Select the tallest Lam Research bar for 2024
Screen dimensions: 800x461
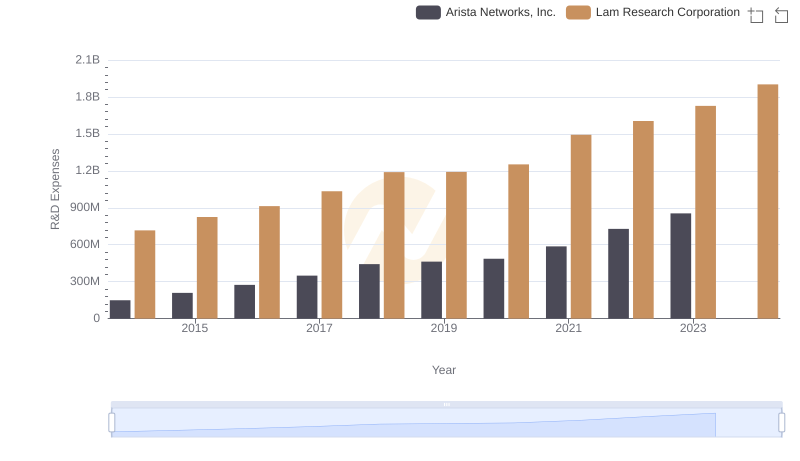767,201
